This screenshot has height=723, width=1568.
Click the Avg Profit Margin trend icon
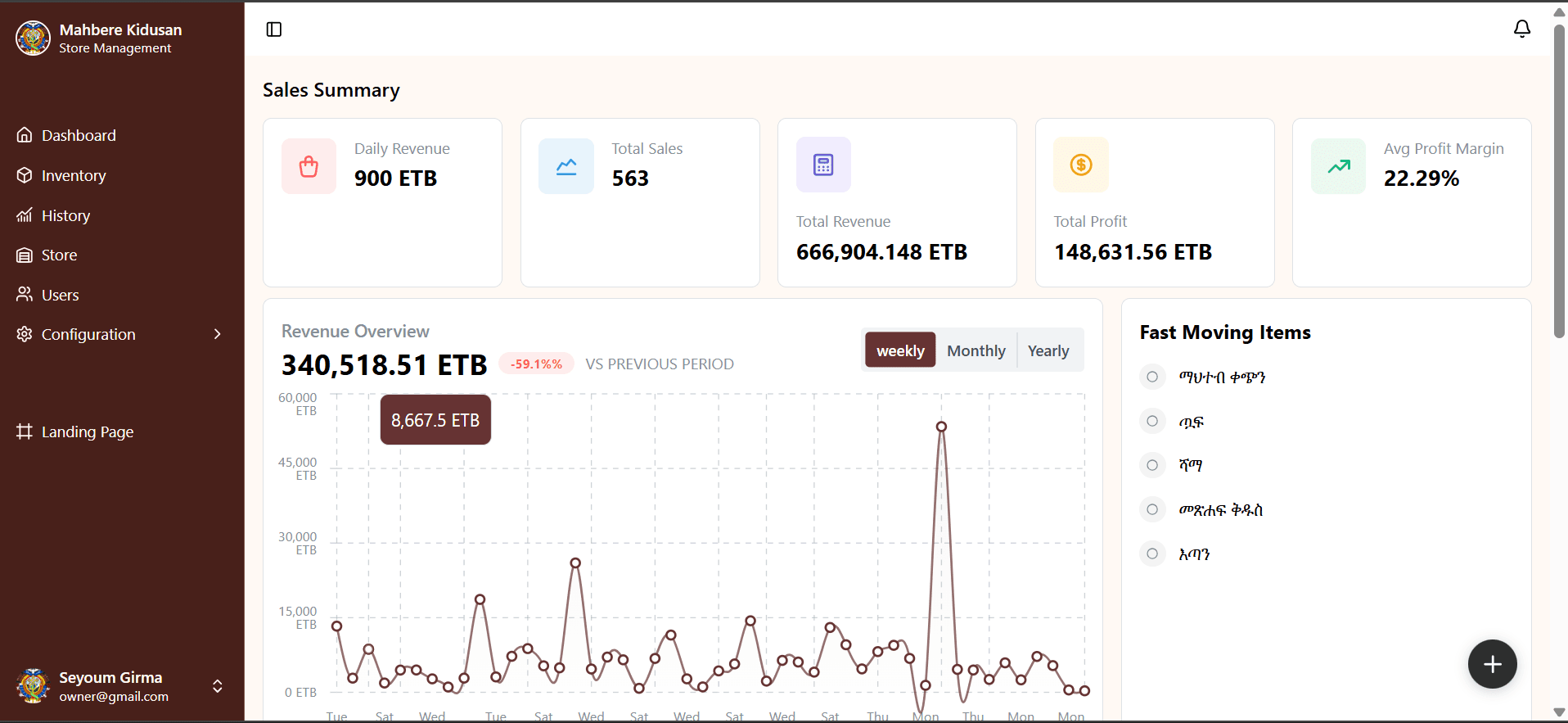(1338, 166)
